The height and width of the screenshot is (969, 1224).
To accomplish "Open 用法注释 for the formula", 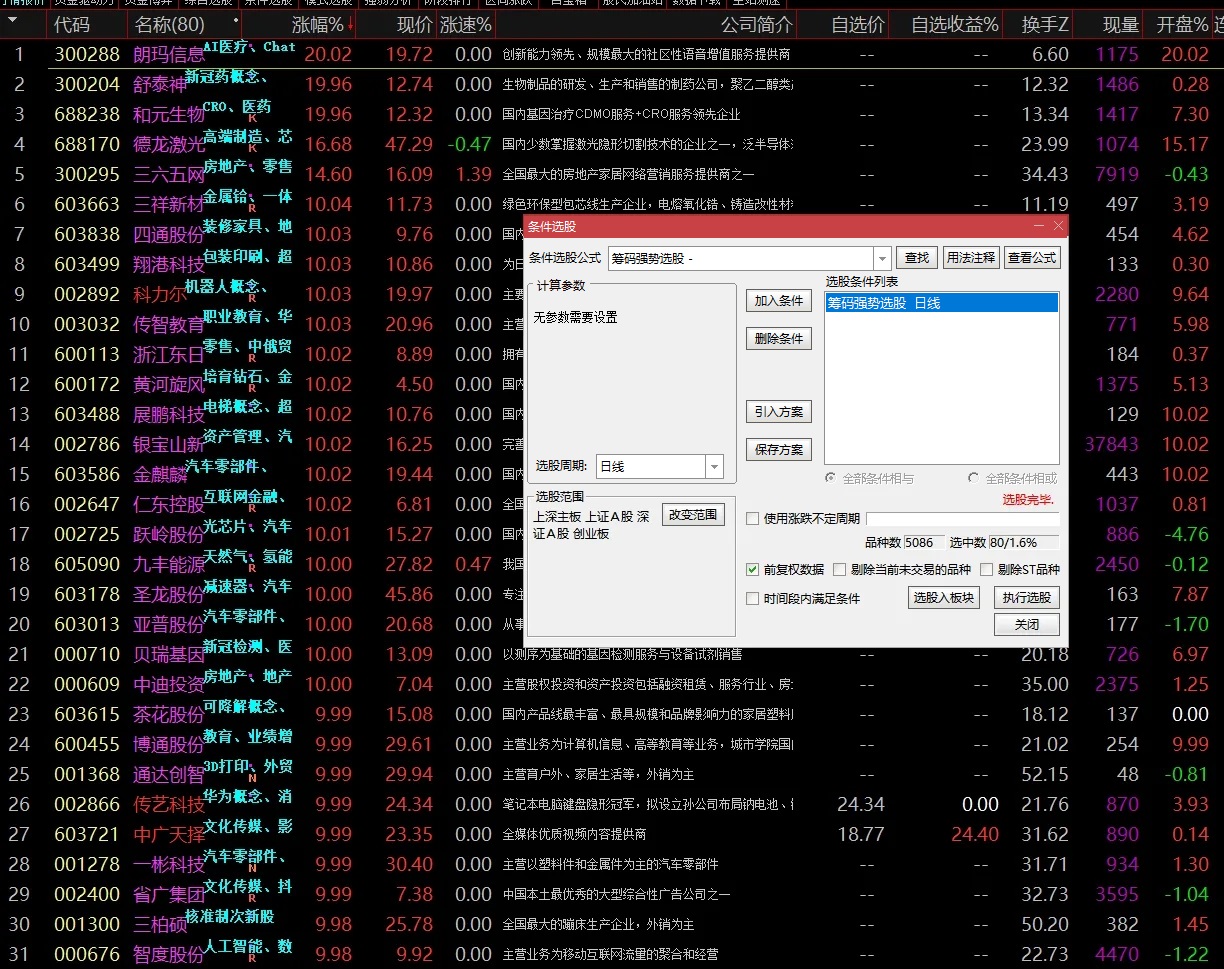I will coord(971,258).
